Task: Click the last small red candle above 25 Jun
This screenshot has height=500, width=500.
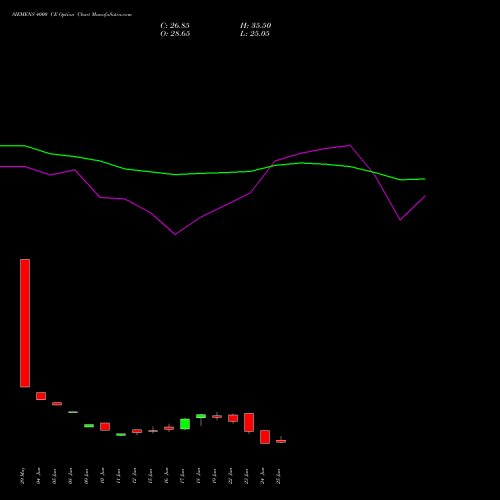Action: click(281, 441)
